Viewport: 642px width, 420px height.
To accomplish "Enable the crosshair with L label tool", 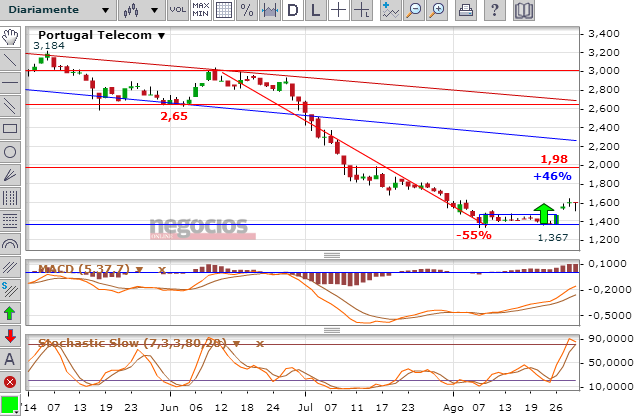I will tap(362, 10).
